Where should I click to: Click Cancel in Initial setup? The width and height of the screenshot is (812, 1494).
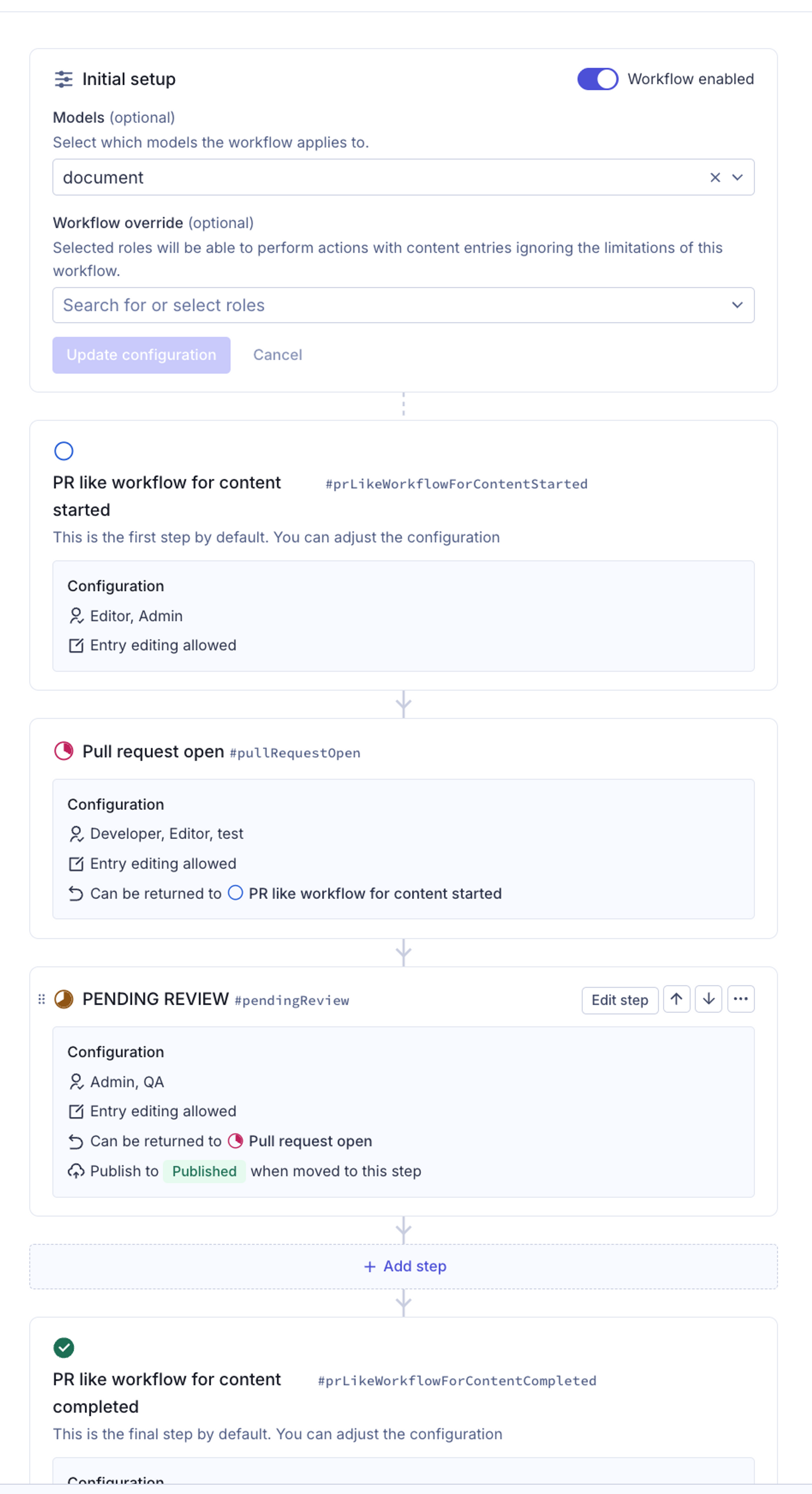pyautogui.click(x=278, y=354)
